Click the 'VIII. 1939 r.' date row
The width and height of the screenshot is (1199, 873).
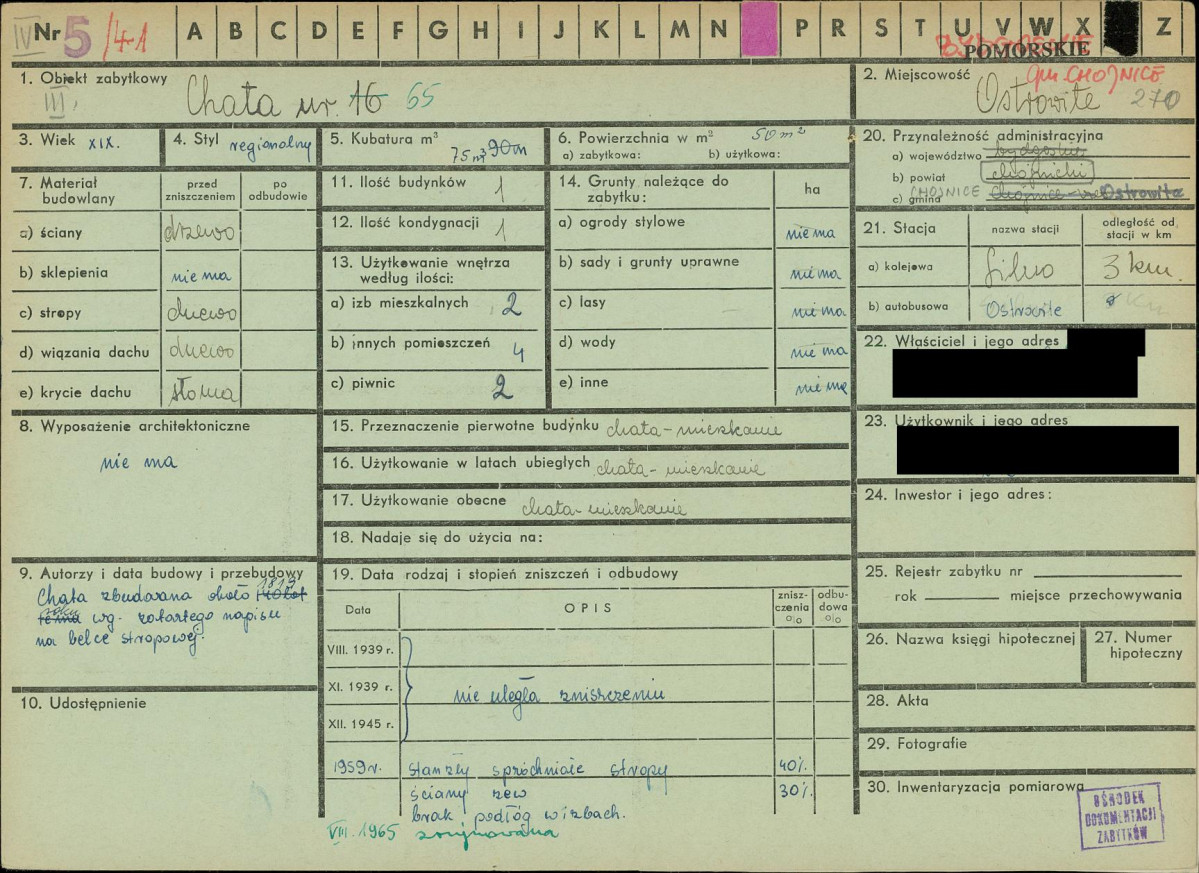click(361, 651)
